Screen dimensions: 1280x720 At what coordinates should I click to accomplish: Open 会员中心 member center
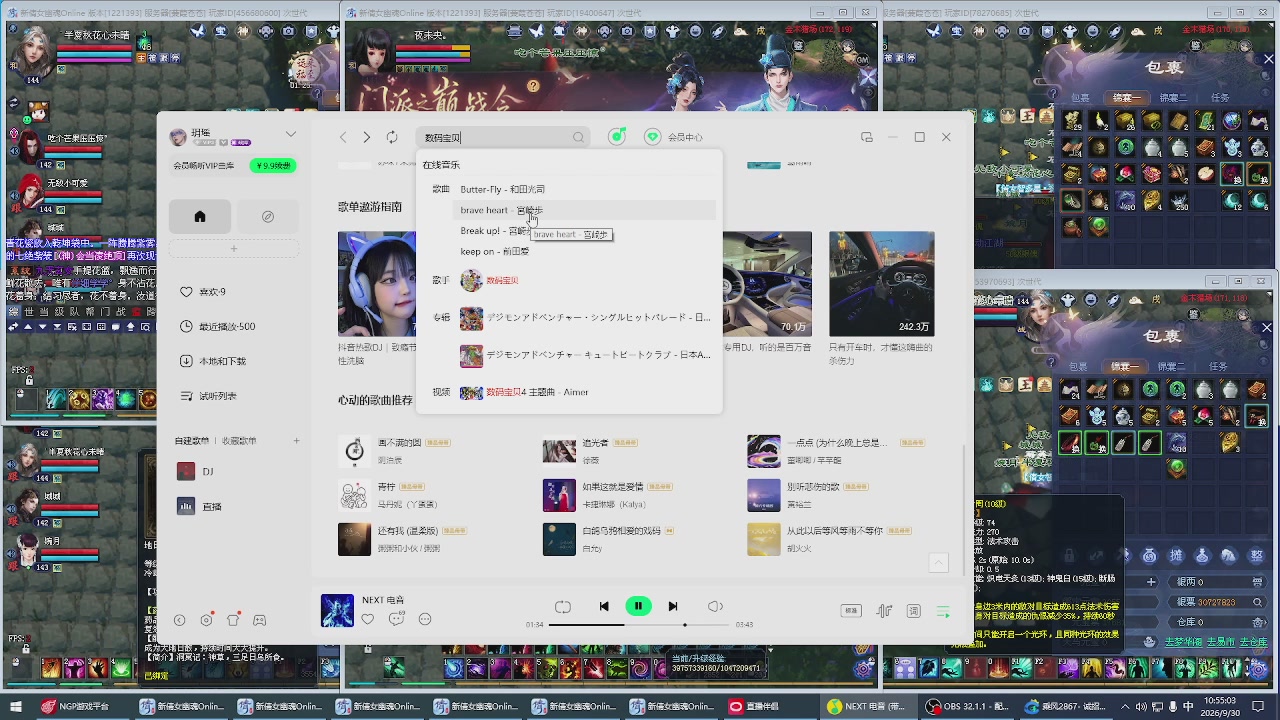(x=674, y=137)
